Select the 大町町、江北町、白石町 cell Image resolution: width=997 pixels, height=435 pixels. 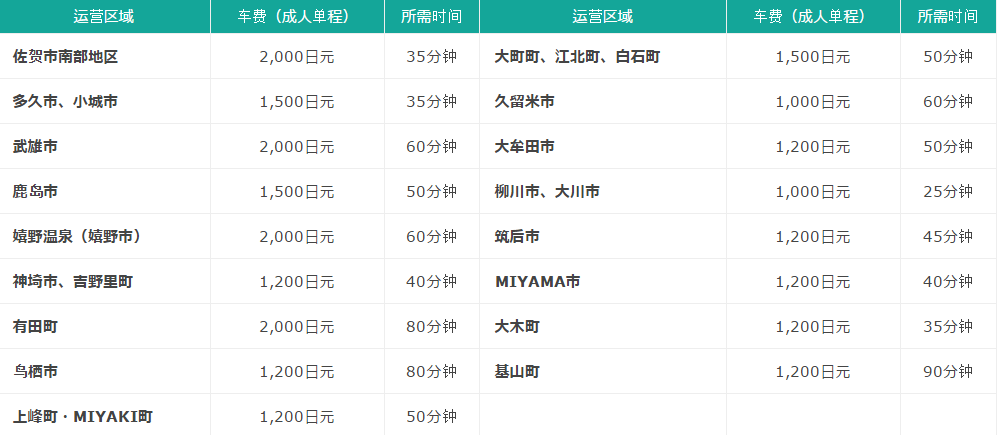pos(577,57)
